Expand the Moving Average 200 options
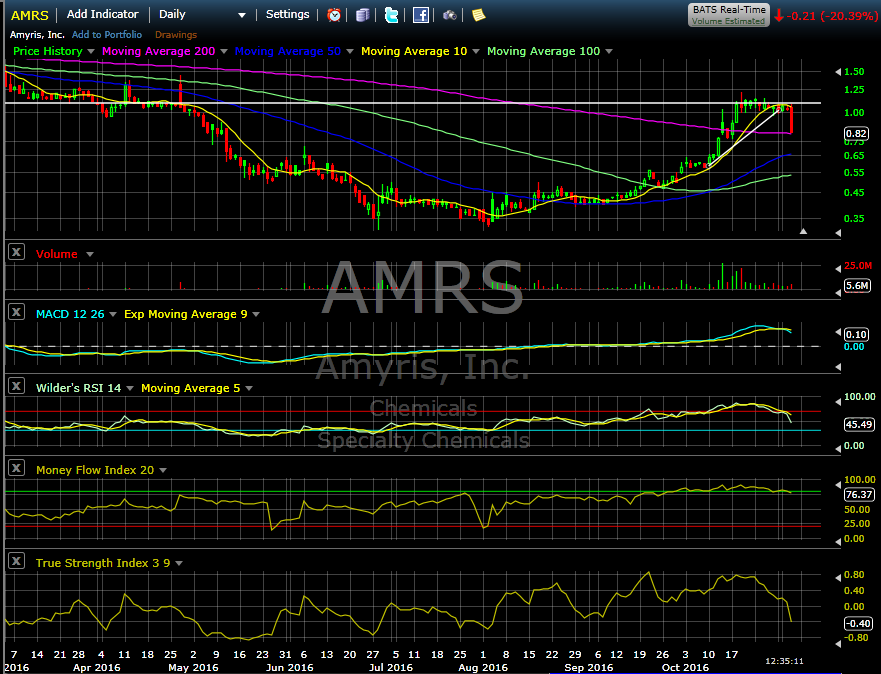This screenshot has width=881, height=674. (224, 51)
